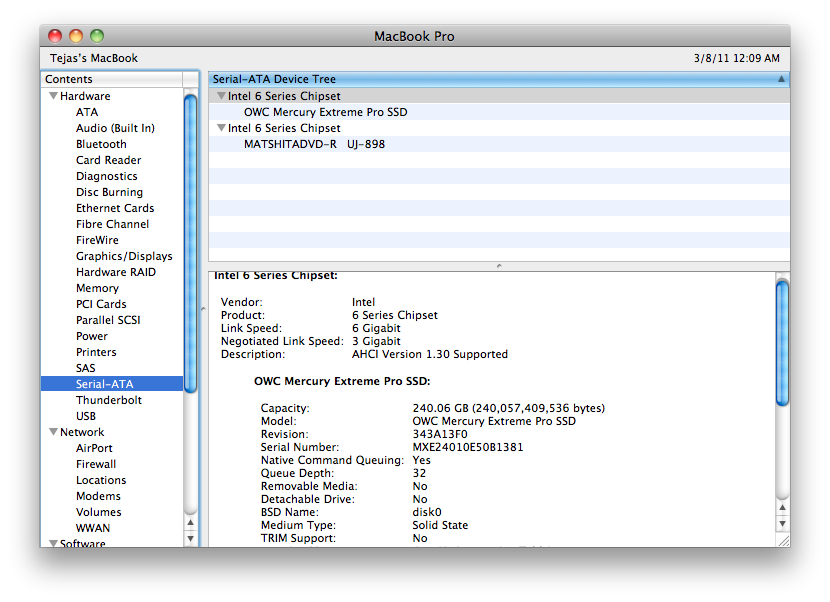The height and width of the screenshot is (602, 830).
Task: Select Modems under Network
Action: click(98, 496)
